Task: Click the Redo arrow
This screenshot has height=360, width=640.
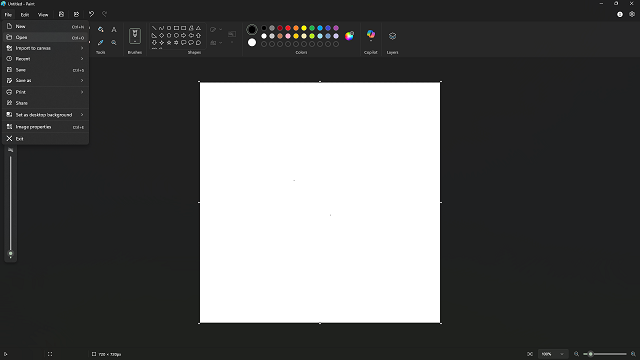Action: click(104, 14)
